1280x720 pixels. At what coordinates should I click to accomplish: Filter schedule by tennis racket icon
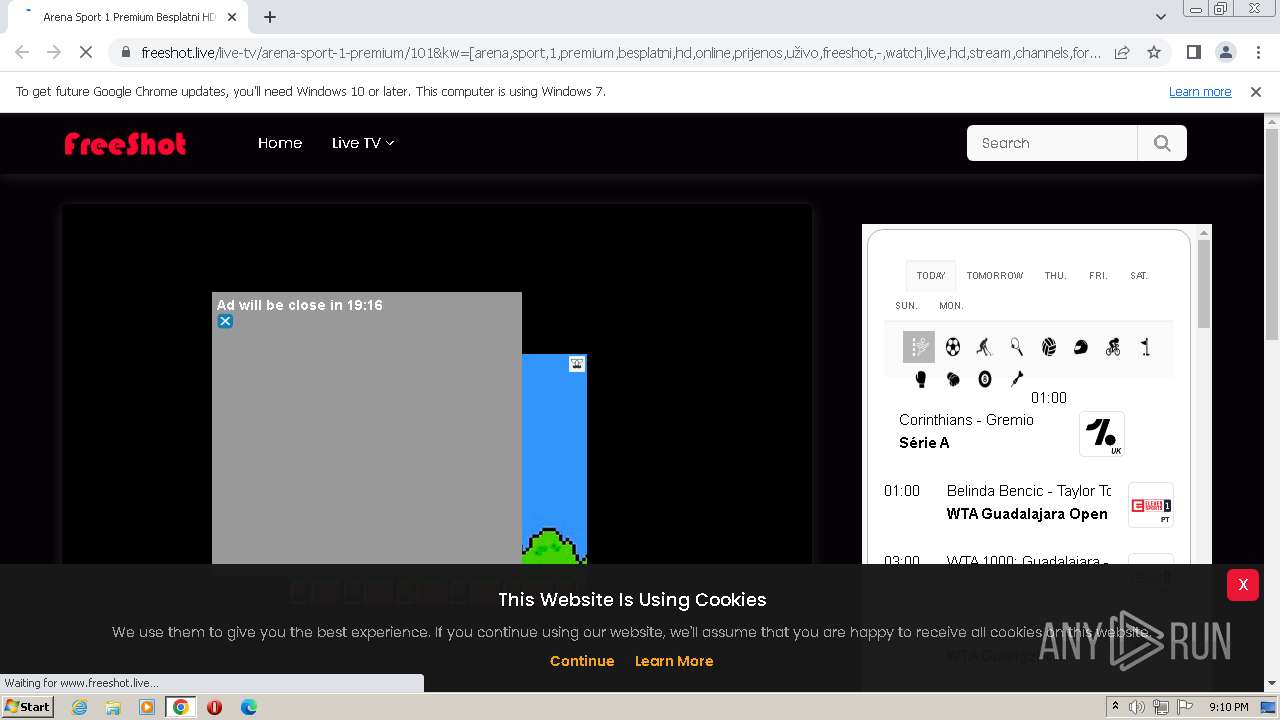pyautogui.click(x=1017, y=347)
